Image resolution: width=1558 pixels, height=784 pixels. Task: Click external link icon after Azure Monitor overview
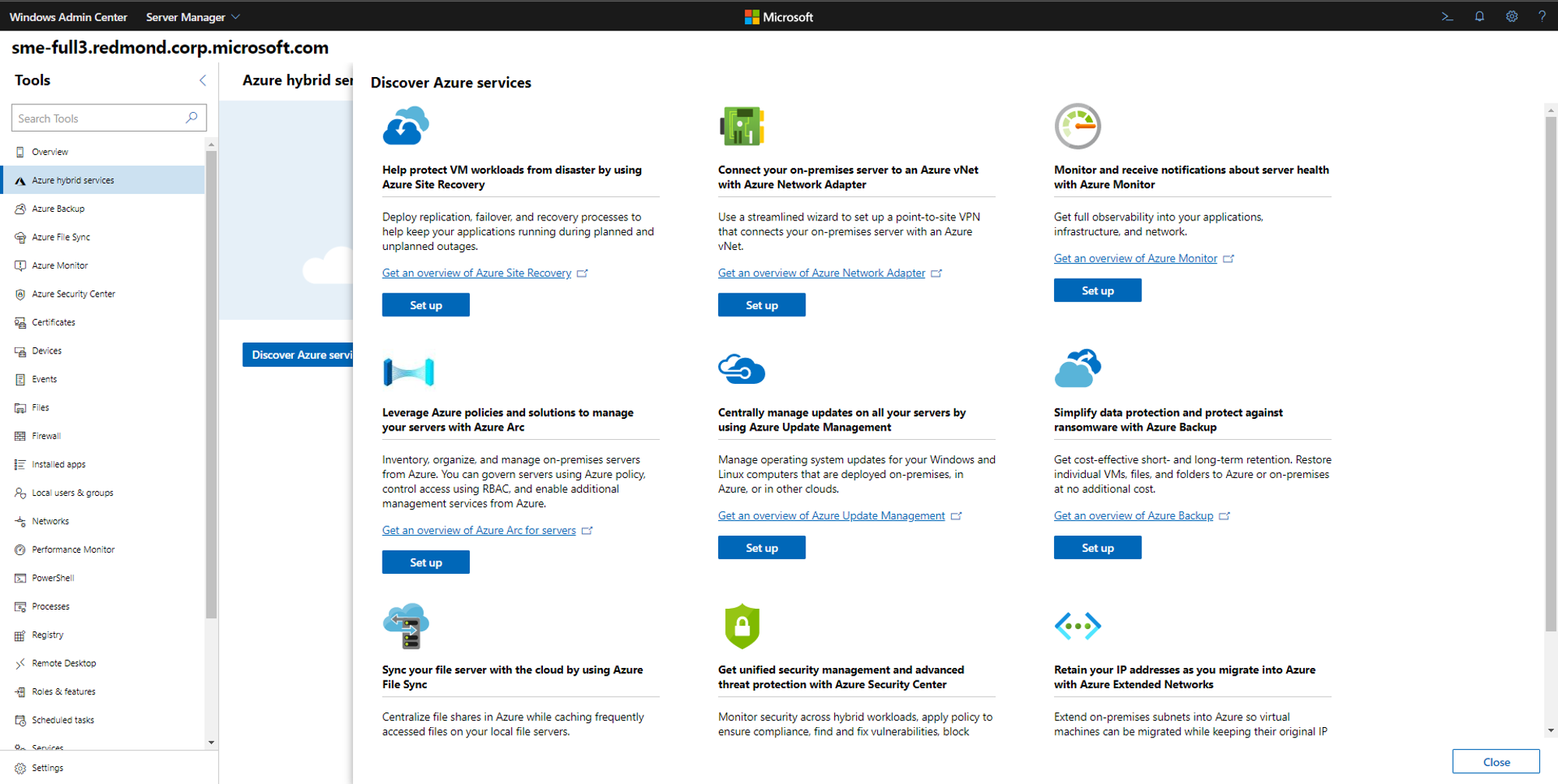click(1228, 258)
